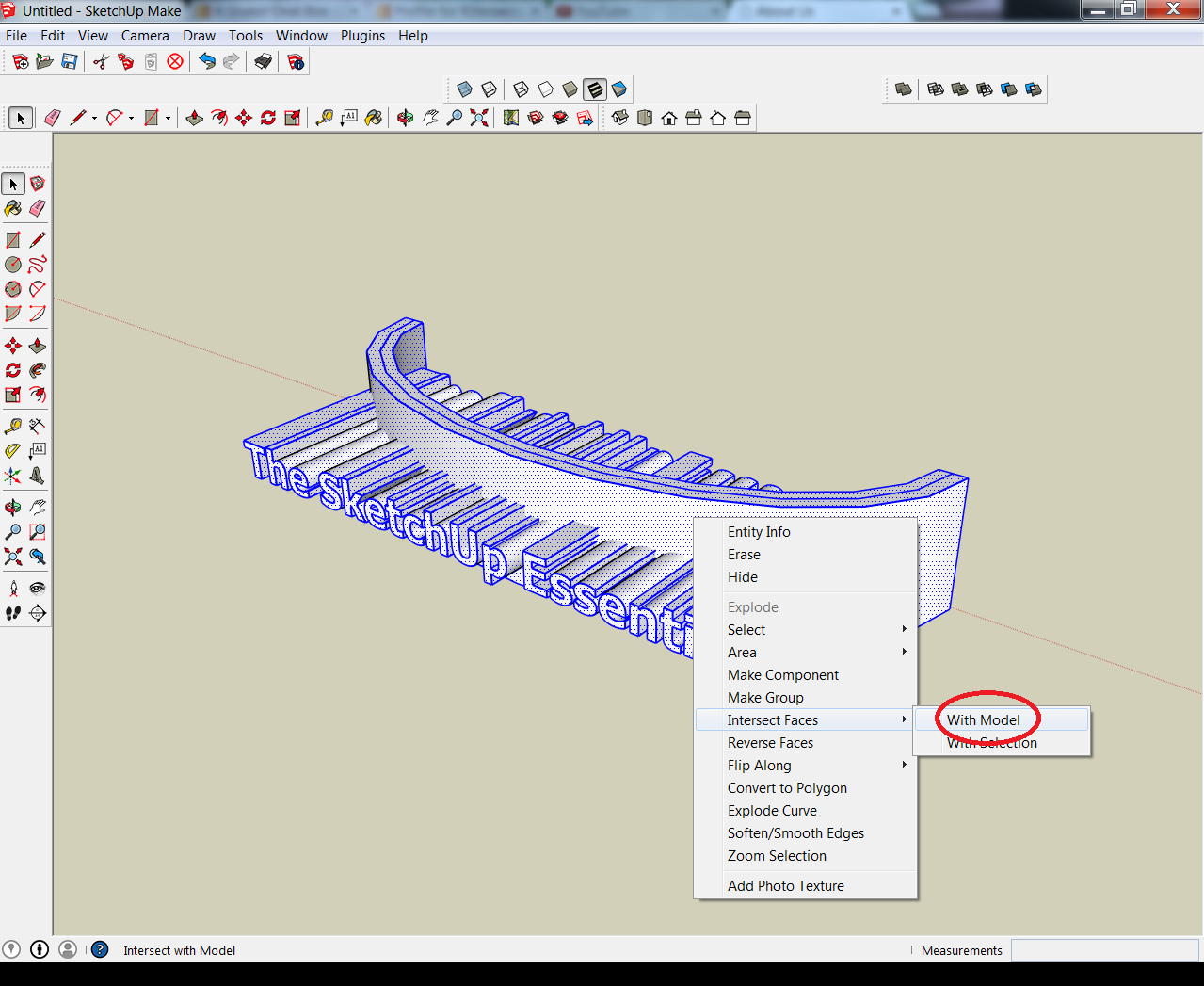Image resolution: width=1204 pixels, height=986 pixels.
Task: Undo the last action
Action: point(207,61)
